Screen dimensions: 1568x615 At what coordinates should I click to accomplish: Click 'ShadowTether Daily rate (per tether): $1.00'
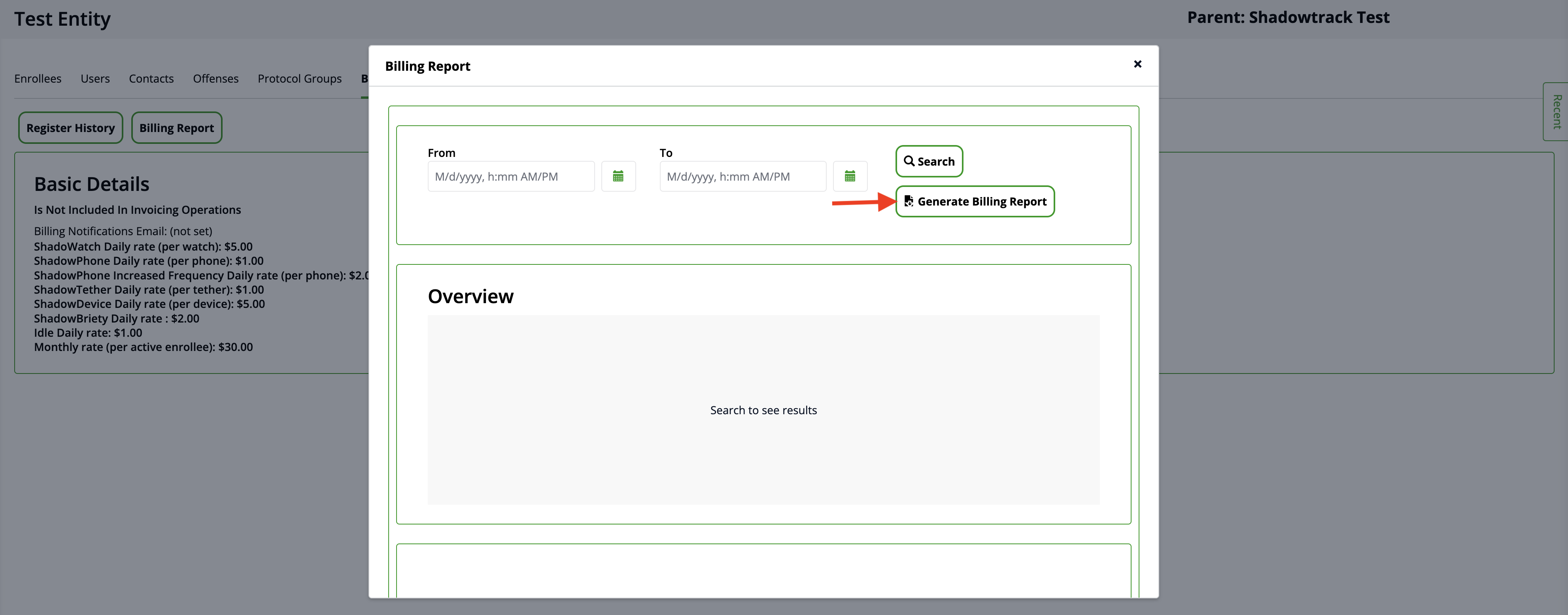point(149,290)
